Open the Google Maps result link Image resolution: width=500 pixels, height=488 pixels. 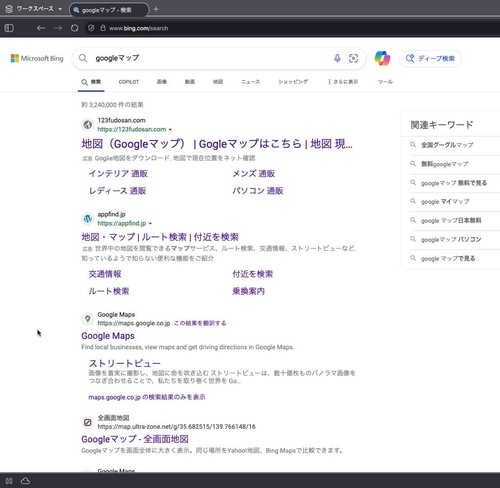[x=108, y=336]
